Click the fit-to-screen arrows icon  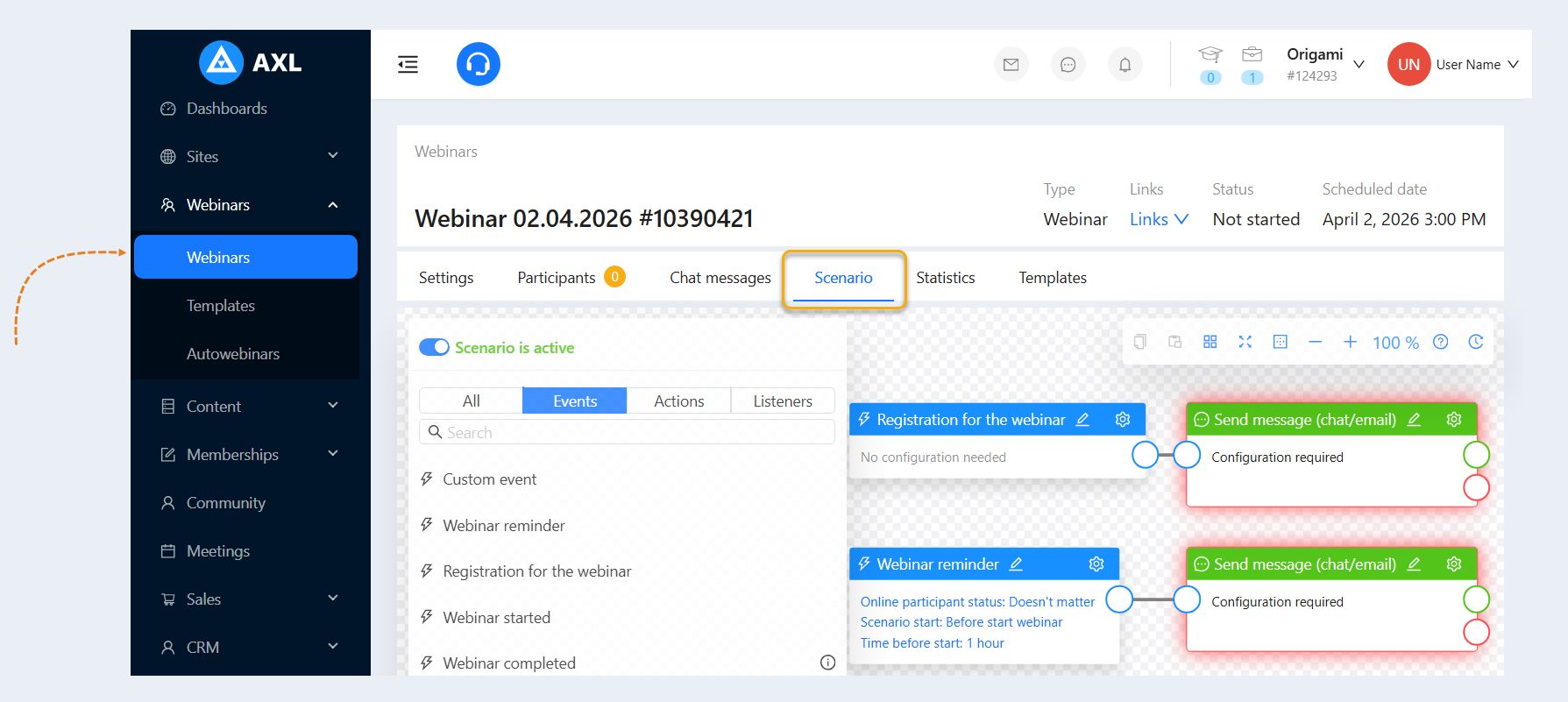pyautogui.click(x=1245, y=342)
